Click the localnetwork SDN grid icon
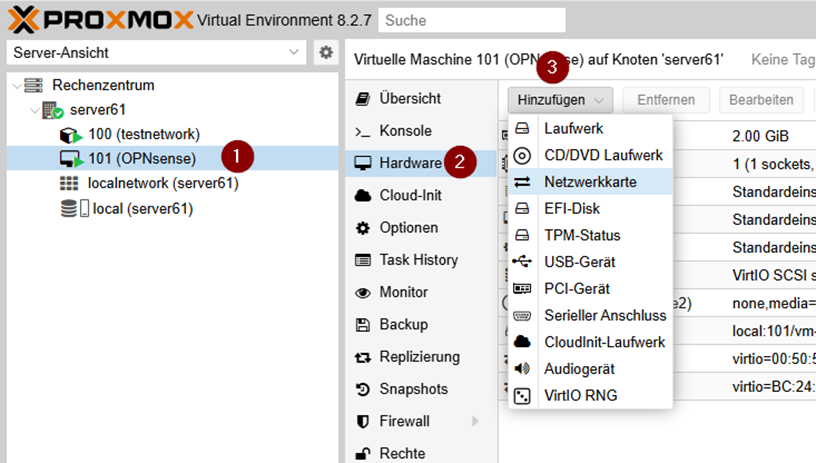Image resolution: width=816 pixels, height=463 pixels. tap(69, 183)
